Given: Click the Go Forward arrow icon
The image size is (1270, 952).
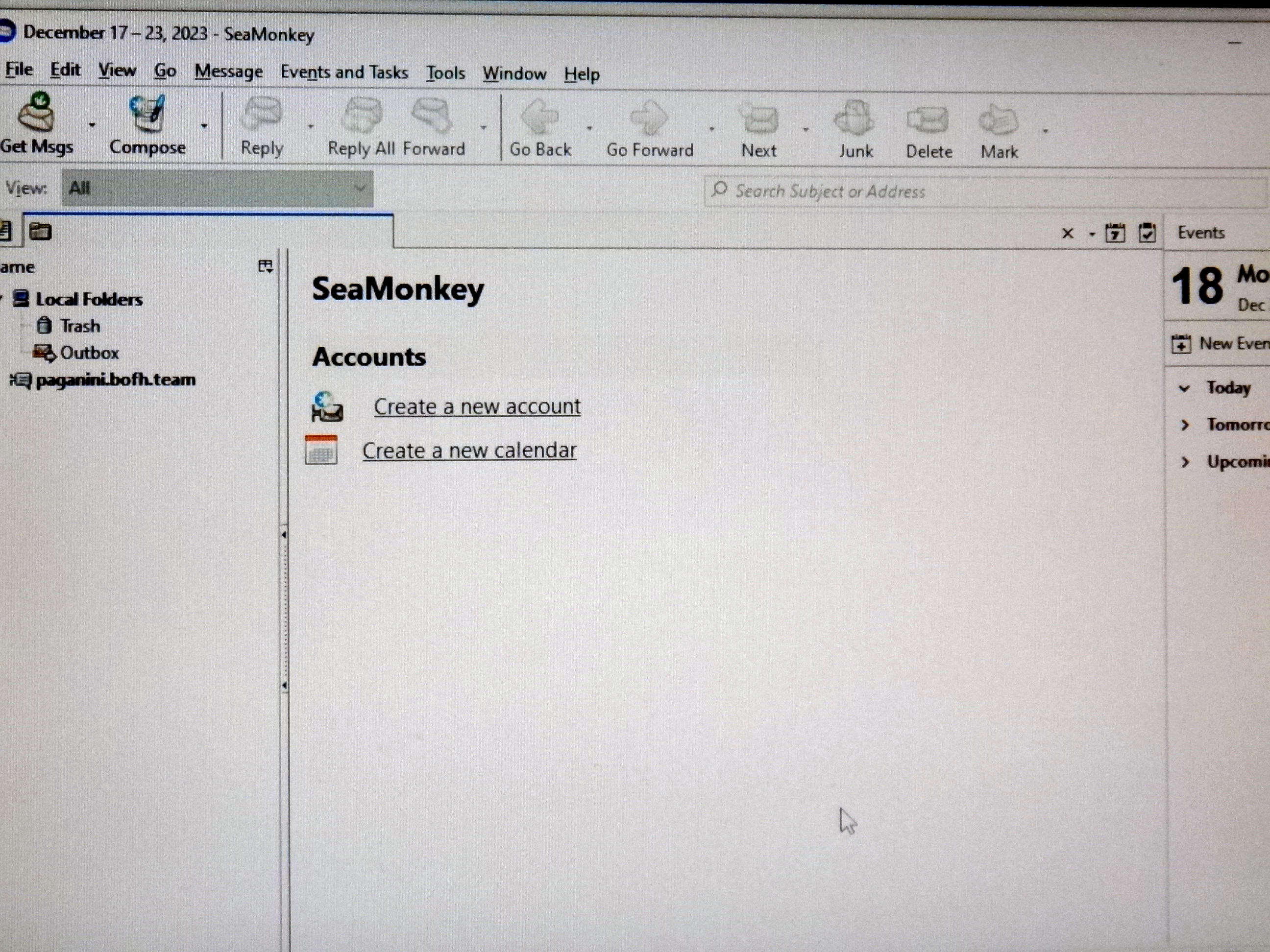Looking at the screenshot, I should pyautogui.click(x=649, y=118).
